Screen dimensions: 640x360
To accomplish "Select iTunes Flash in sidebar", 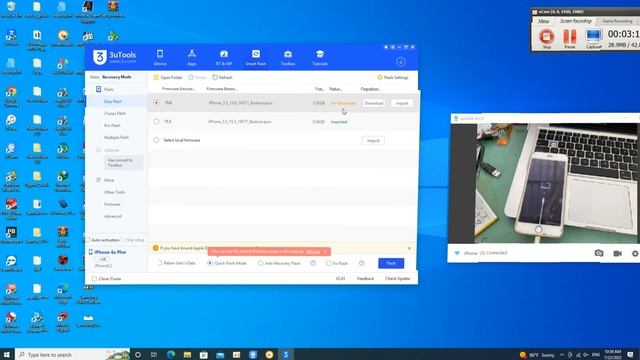I will click(x=115, y=113).
